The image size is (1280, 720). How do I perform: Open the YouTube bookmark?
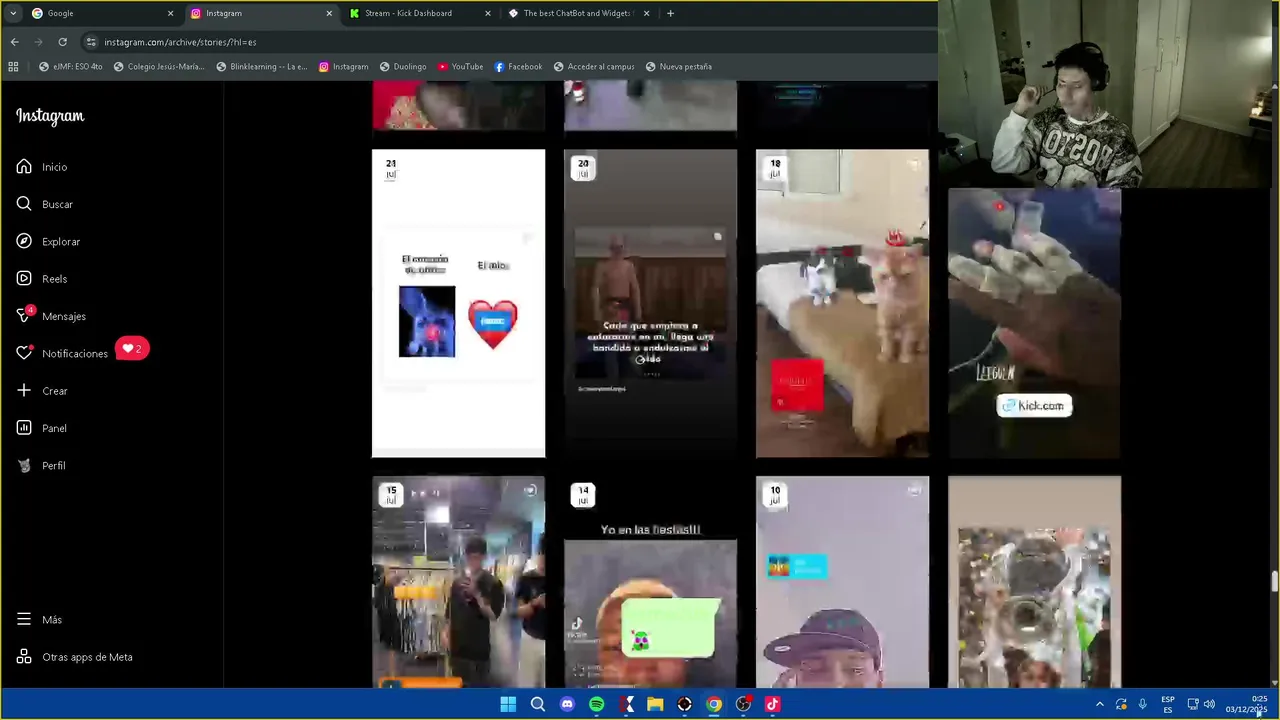(460, 67)
